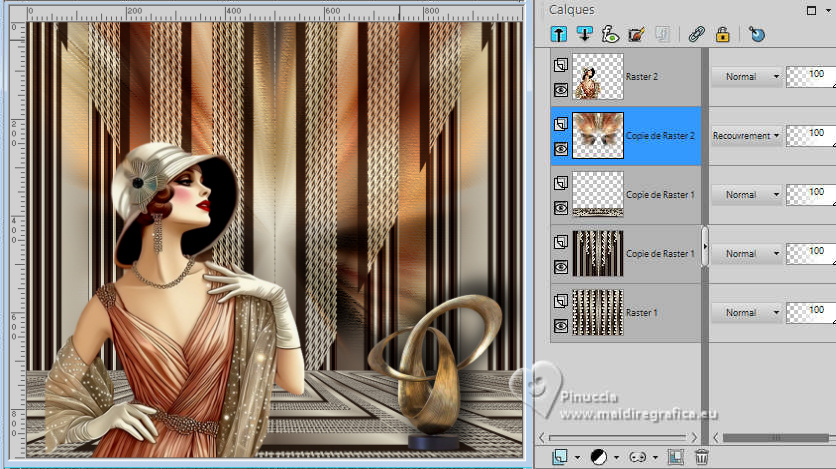Click the layer styles icon beside trash
Image resolution: width=836 pixels, height=469 pixels.
tap(676, 457)
